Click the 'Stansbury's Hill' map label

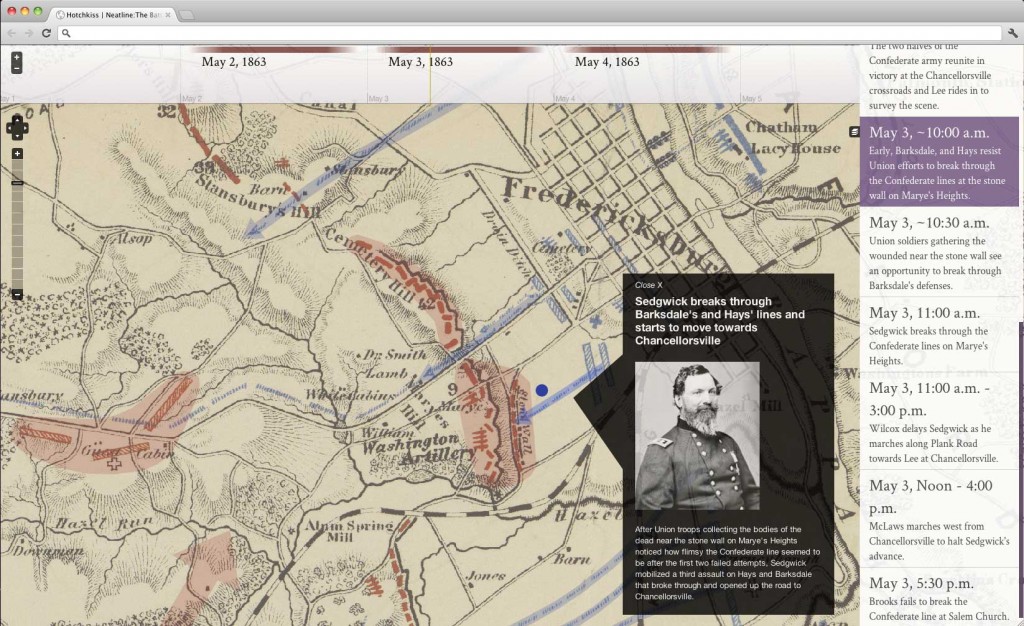pos(259,194)
